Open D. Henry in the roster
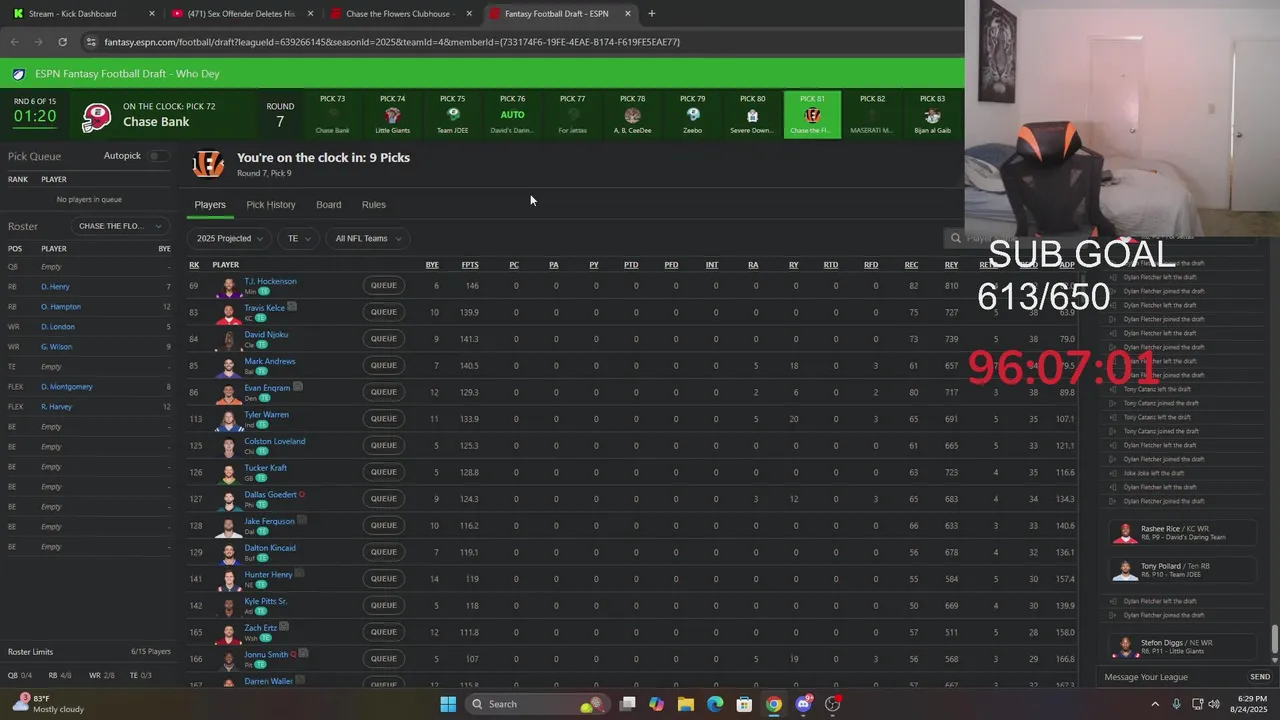 pyautogui.click(x=55, y=287)
